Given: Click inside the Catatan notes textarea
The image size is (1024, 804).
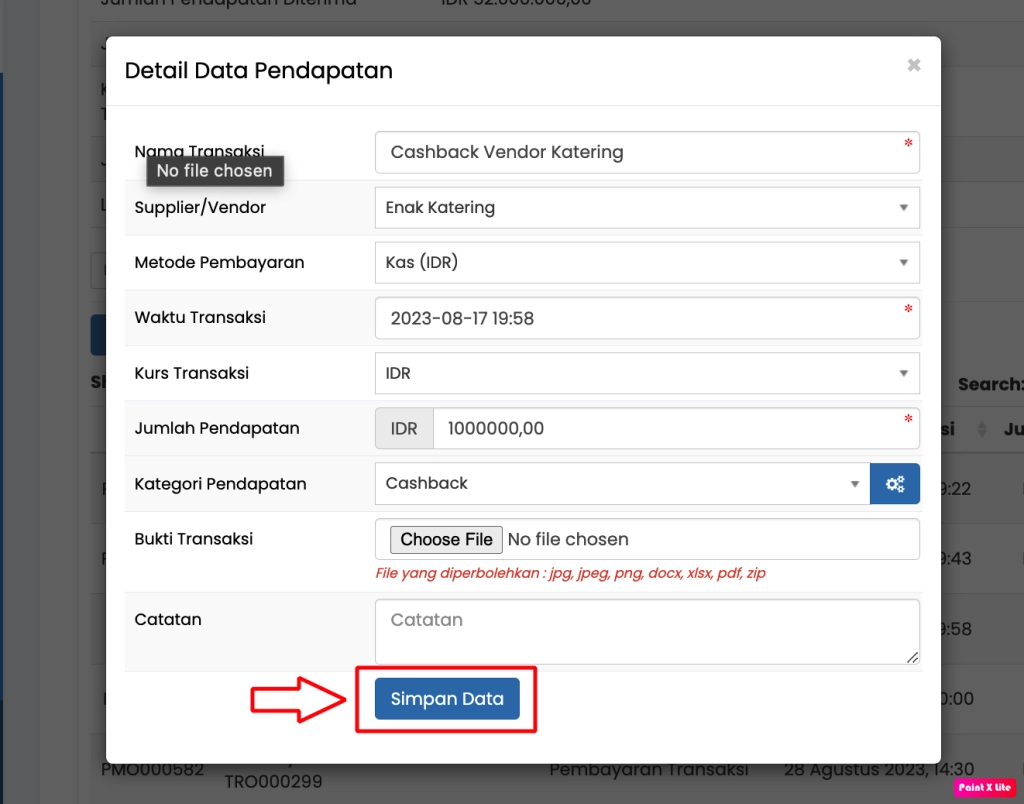Looking at the screenshot, I should (646, 631).
